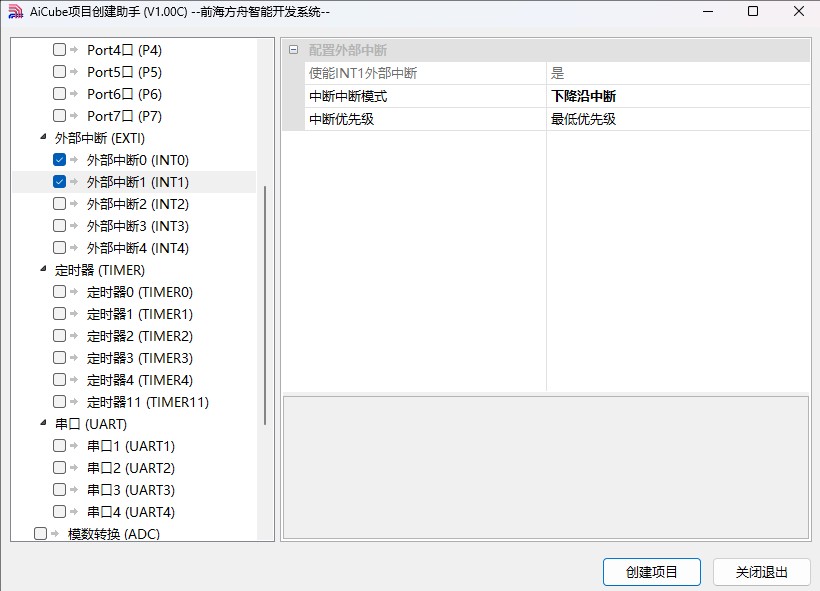This screenshot has width=820, height=591.
Task: Check the 外部中断4 (INT4) checkbox
Action: [x=60, y=247]
